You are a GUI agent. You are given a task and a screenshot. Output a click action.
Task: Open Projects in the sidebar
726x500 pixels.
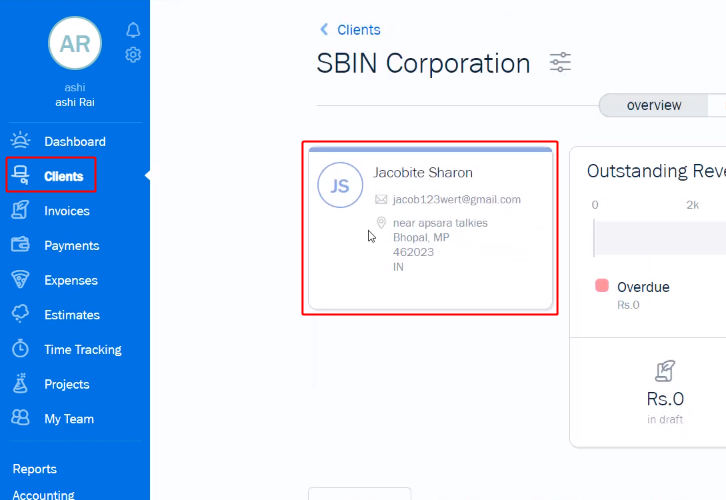pyautogui.click(x=67, y=384)
